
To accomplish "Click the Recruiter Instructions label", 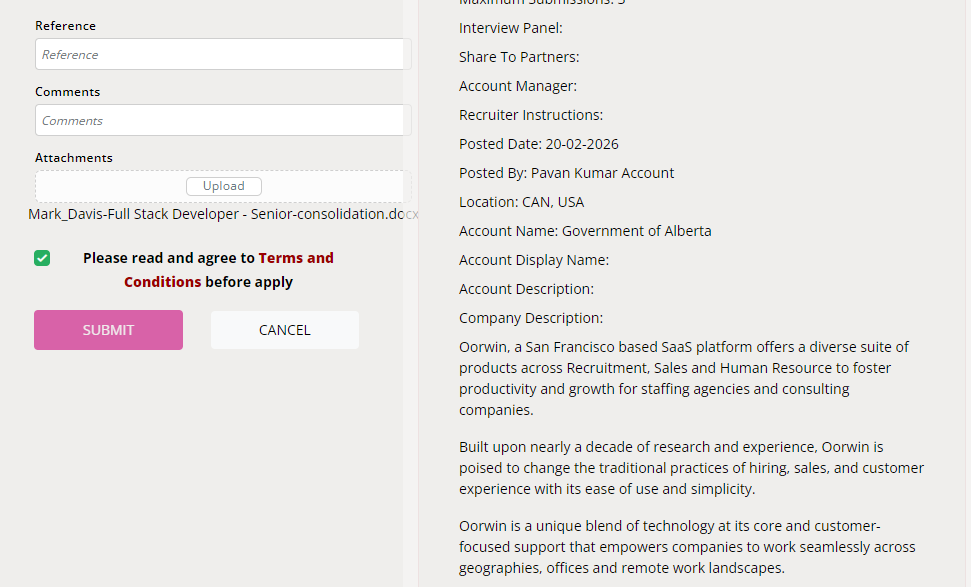I will click(530, 115).
